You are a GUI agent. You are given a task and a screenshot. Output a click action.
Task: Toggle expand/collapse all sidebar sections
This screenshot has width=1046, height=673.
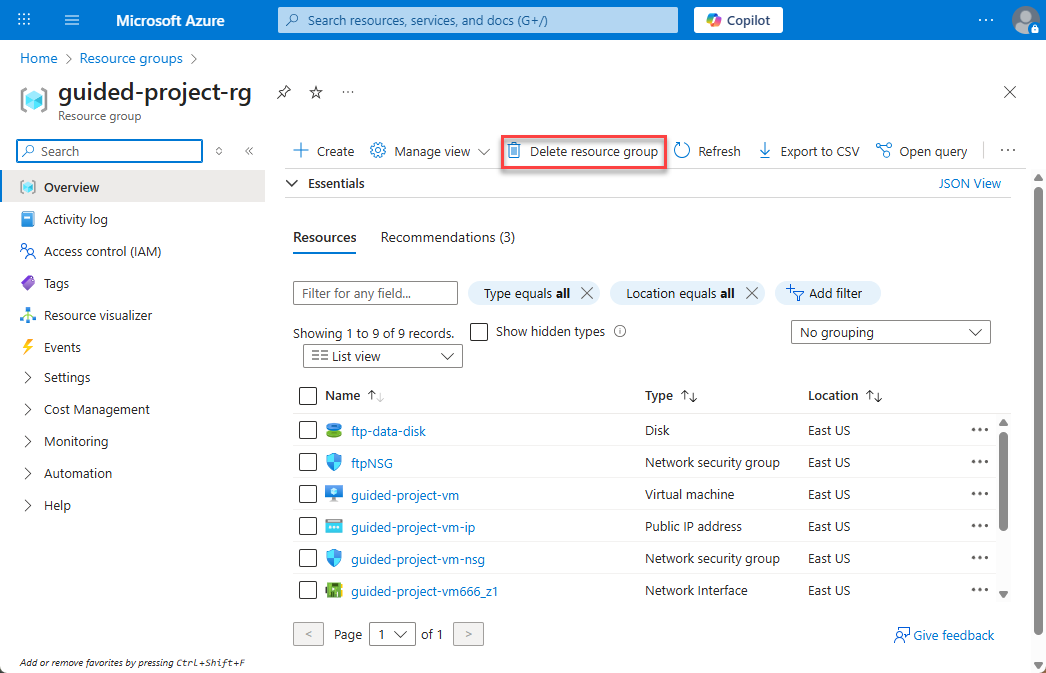tap(219, 151)
